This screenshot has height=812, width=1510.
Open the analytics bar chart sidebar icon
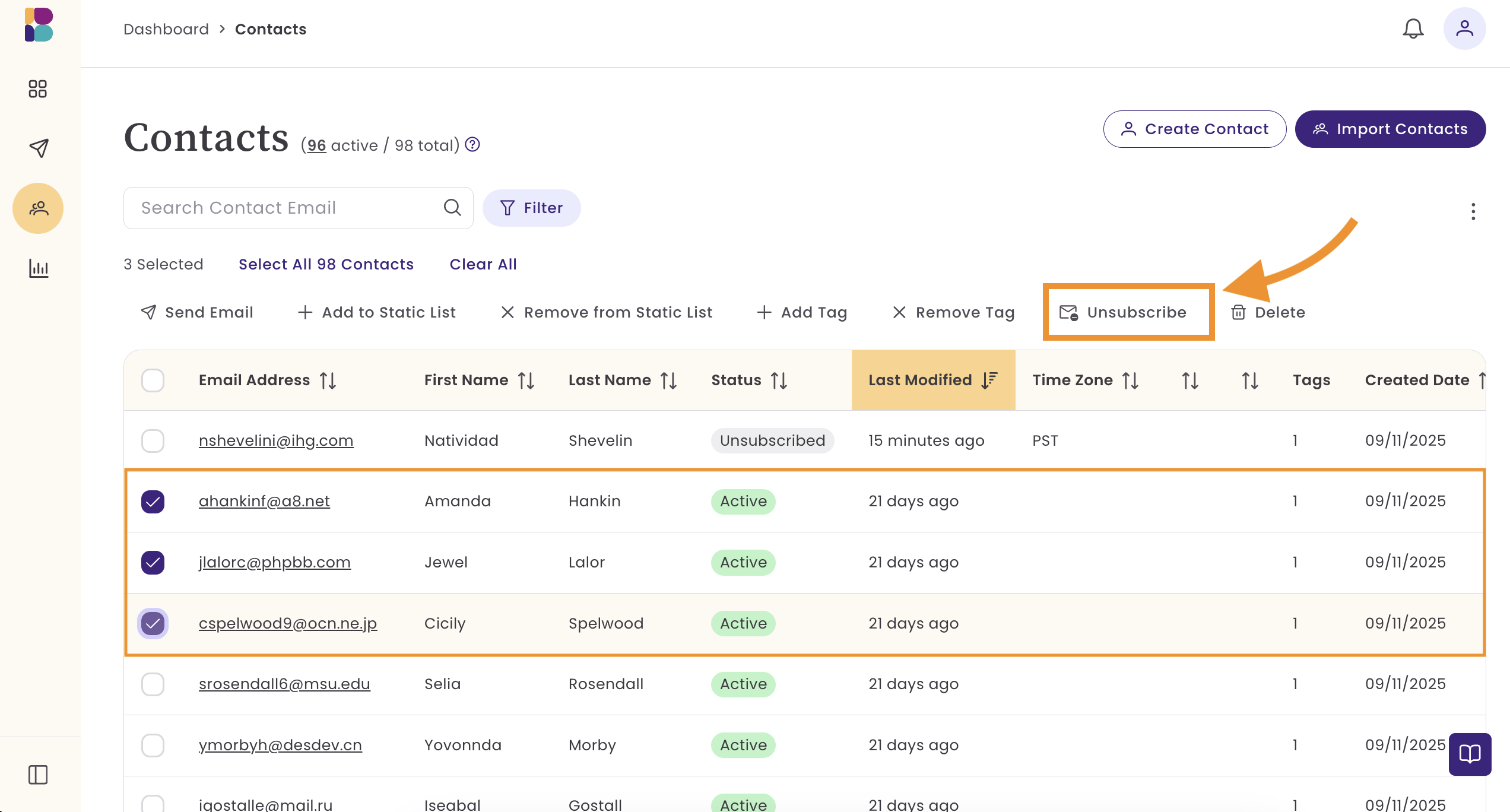click(x=38, y=268)
